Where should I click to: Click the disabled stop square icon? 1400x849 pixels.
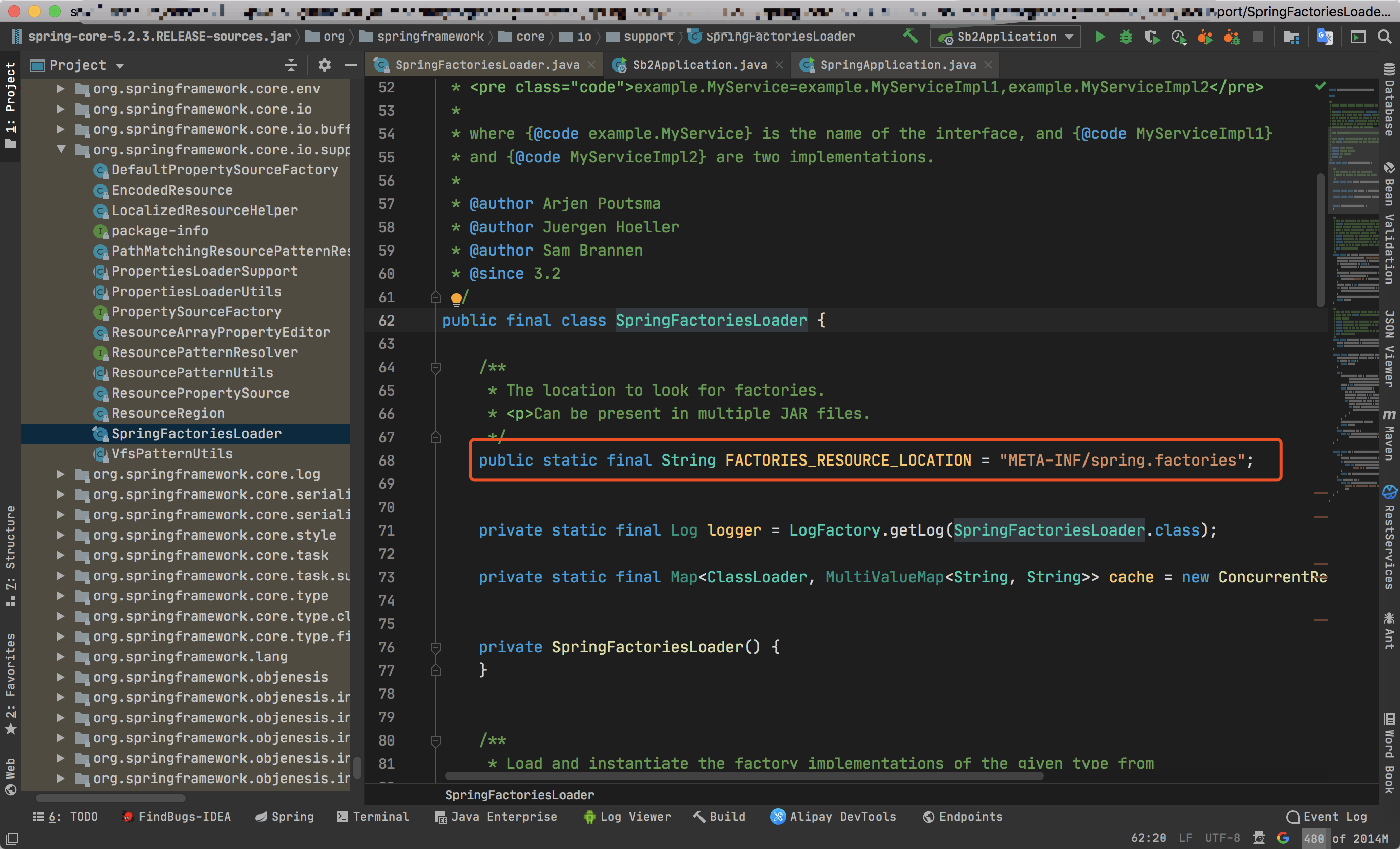(x=1258, y=37)
